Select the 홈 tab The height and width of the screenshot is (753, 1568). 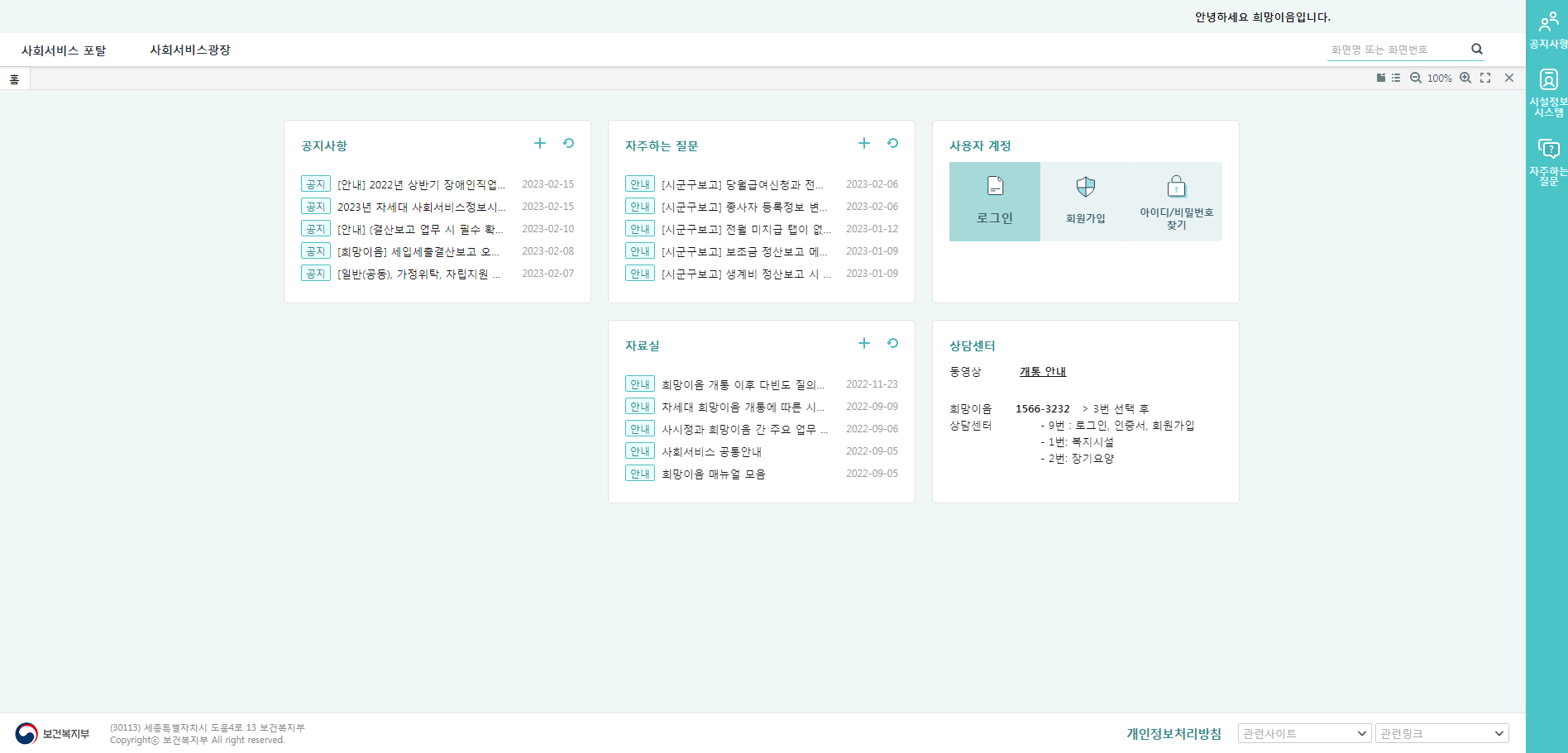point(14,79)
